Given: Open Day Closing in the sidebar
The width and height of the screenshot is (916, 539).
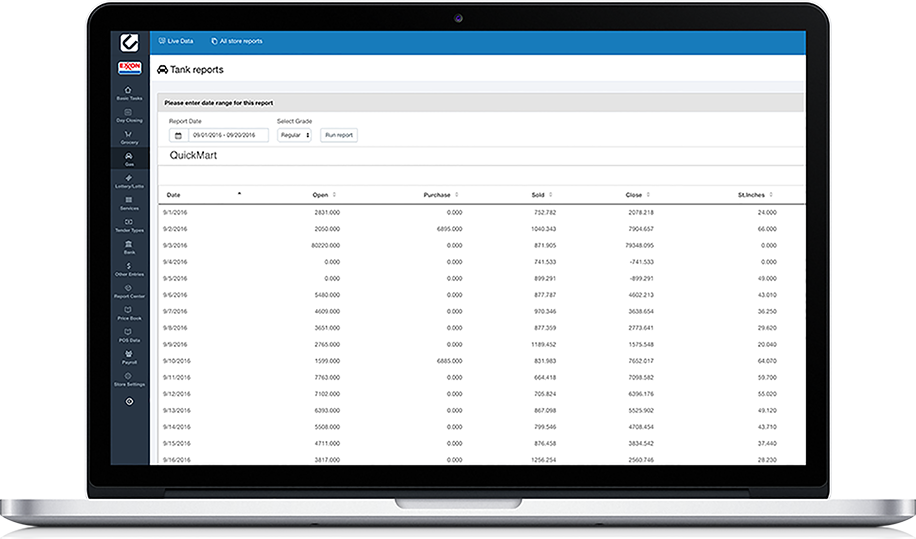Looking at the screenshot, I should [129, 116].
